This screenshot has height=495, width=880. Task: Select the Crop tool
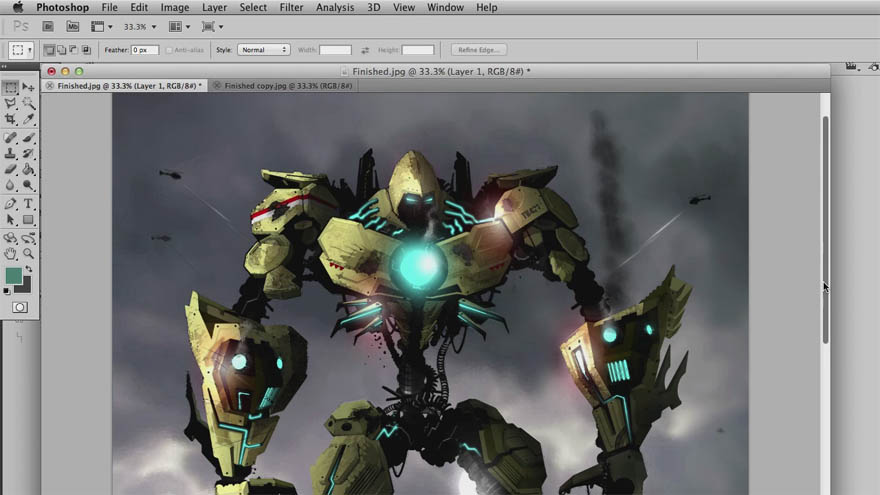11,119
